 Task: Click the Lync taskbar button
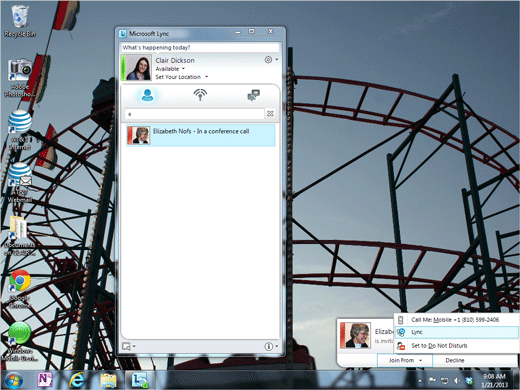tap(140, 380)
